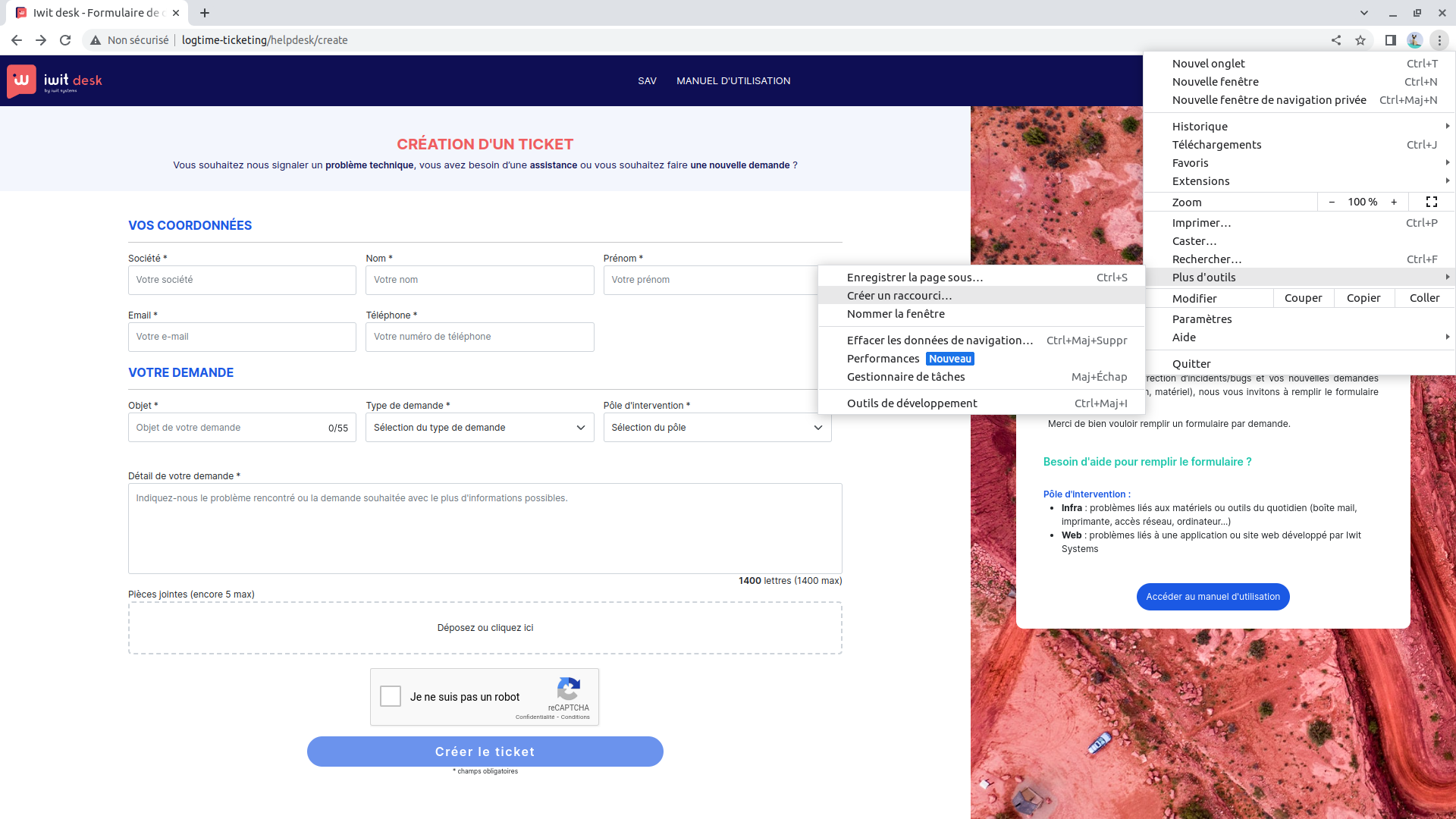Image resolution: width=1456 pixels, height=819 pixels.
Task: Open the 'Type de demande' dropdown
Action: pos(479,428)
